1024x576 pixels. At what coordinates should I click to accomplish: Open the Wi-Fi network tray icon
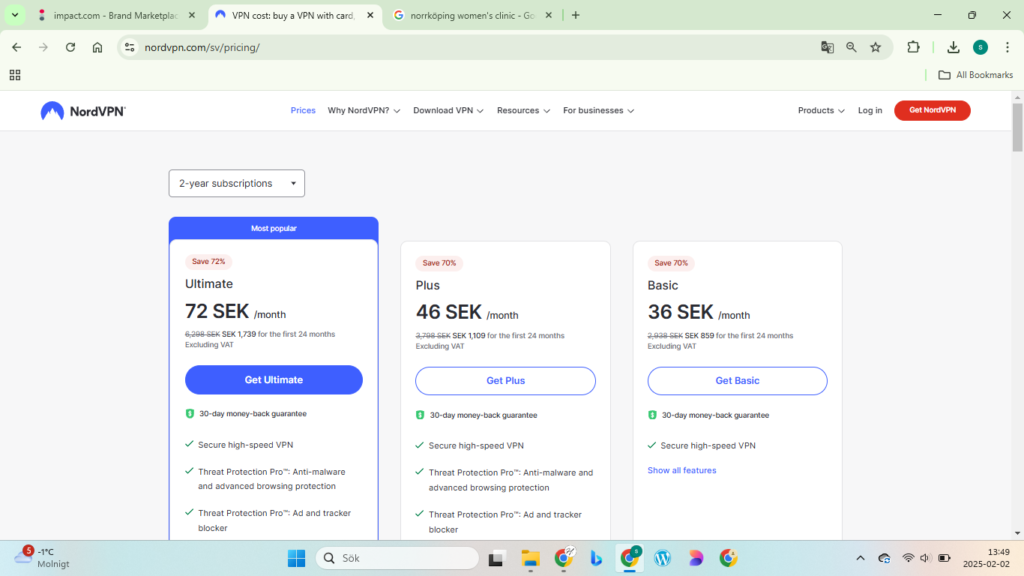tap(908, 558)
